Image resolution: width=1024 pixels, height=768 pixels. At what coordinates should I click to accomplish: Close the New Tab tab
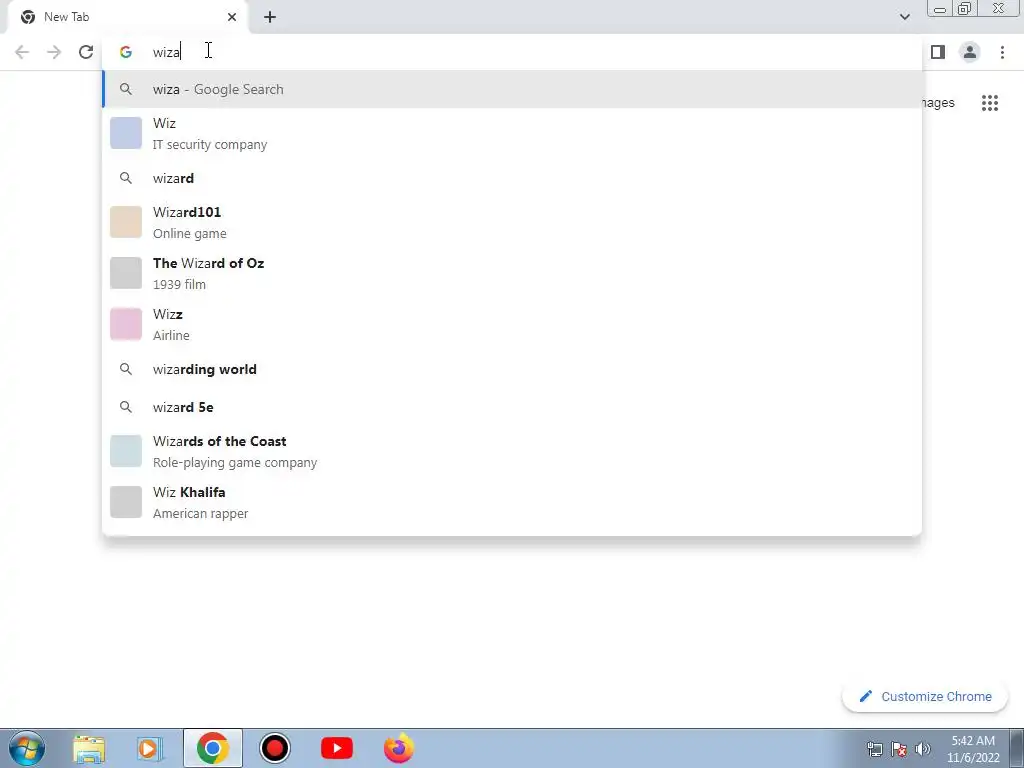(x=232, y=17)
